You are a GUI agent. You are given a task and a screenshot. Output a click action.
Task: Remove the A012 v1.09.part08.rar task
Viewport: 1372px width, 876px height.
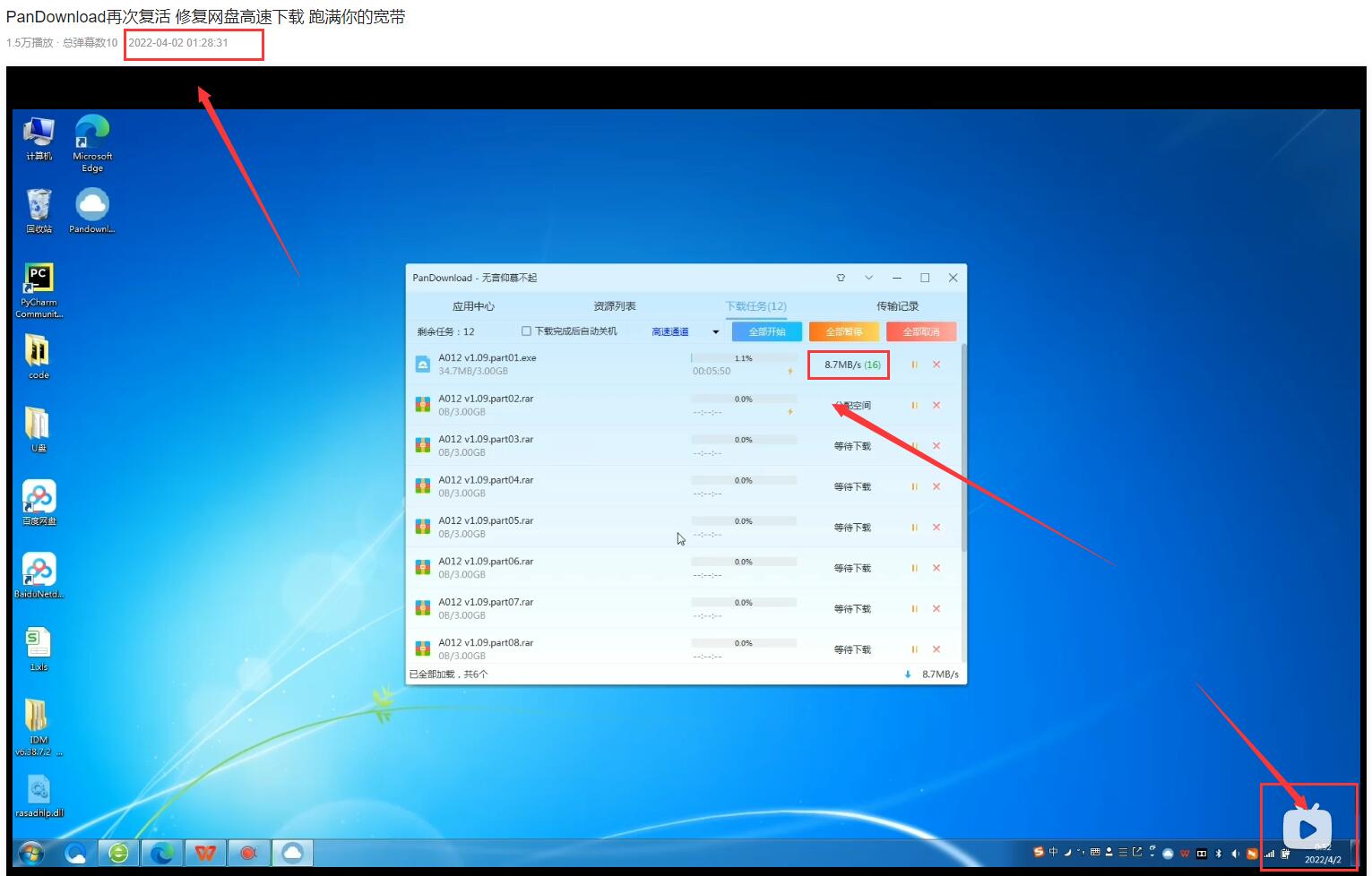[936, 649]
